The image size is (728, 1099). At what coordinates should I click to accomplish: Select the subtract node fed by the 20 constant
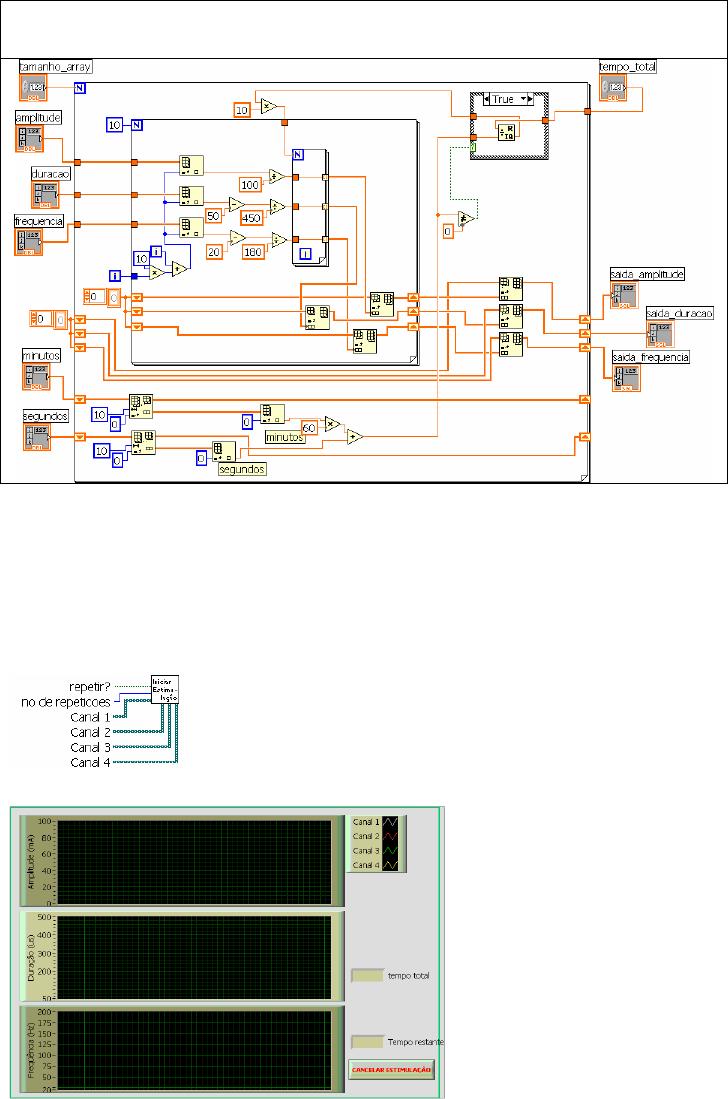(x=238, y=238)
